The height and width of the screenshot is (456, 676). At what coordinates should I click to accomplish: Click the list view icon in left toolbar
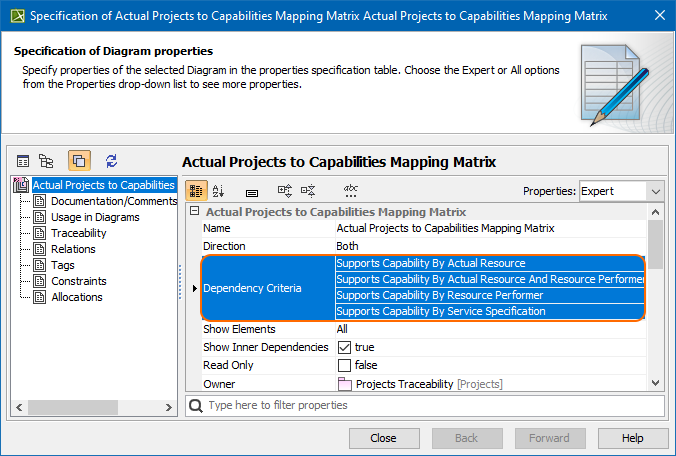click(x=23, y=161)
